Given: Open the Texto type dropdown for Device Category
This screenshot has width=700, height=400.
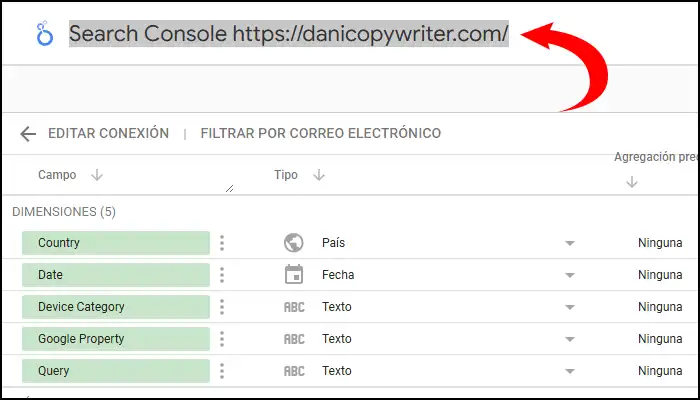Looking at the screenshot, I should [570, 307].
